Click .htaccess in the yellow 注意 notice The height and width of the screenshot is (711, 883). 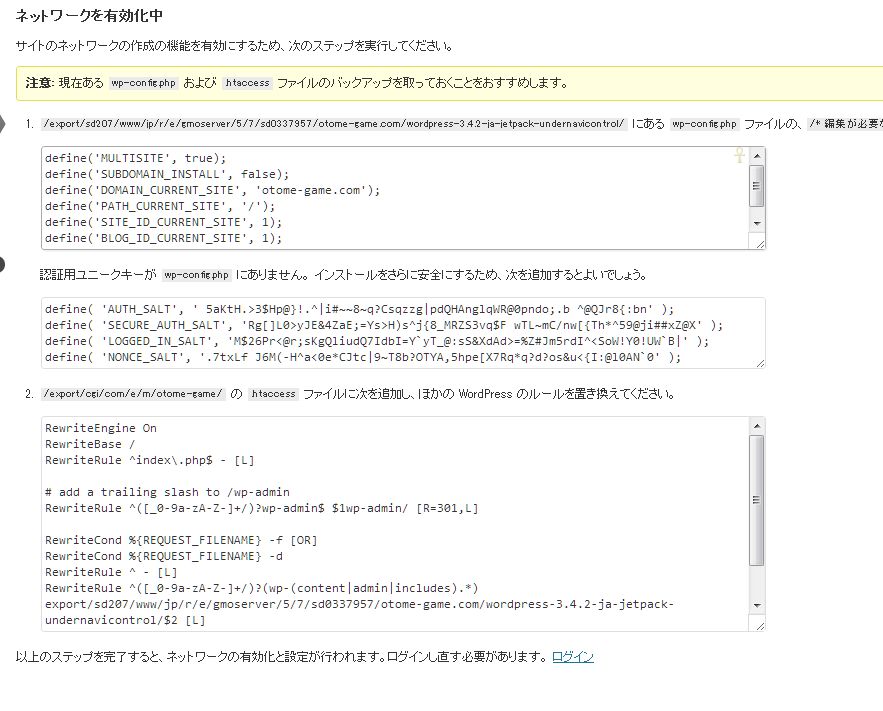tap(247, 83)
